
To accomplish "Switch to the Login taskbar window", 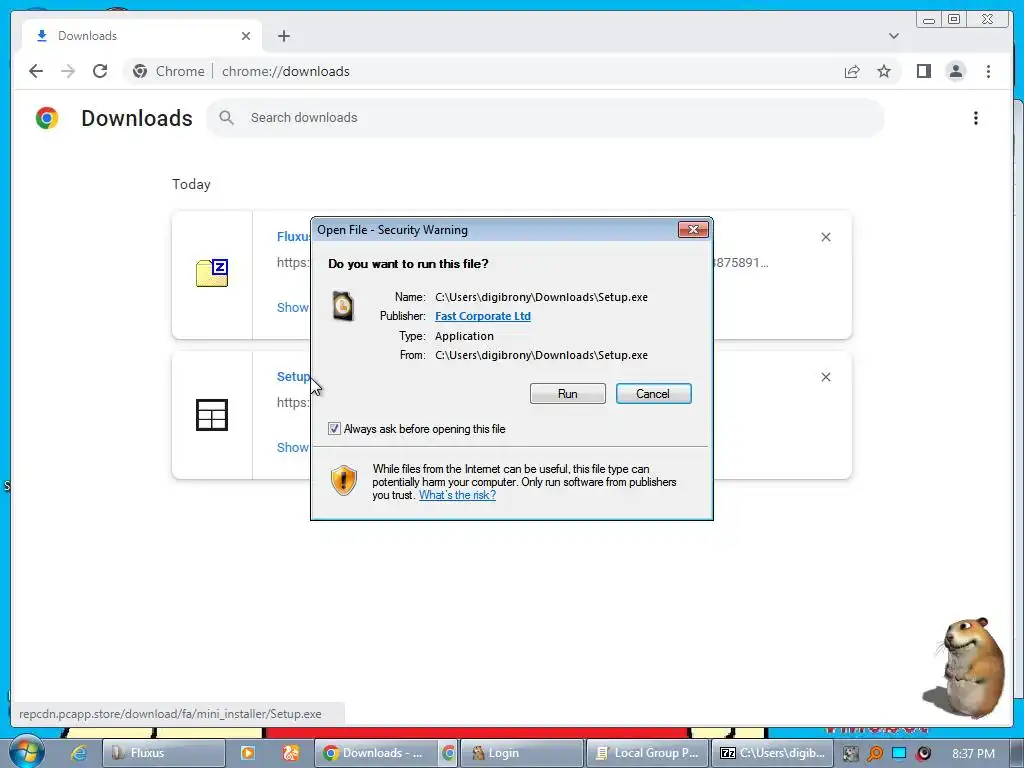I will pyautogui.click(x=522, y=753).
